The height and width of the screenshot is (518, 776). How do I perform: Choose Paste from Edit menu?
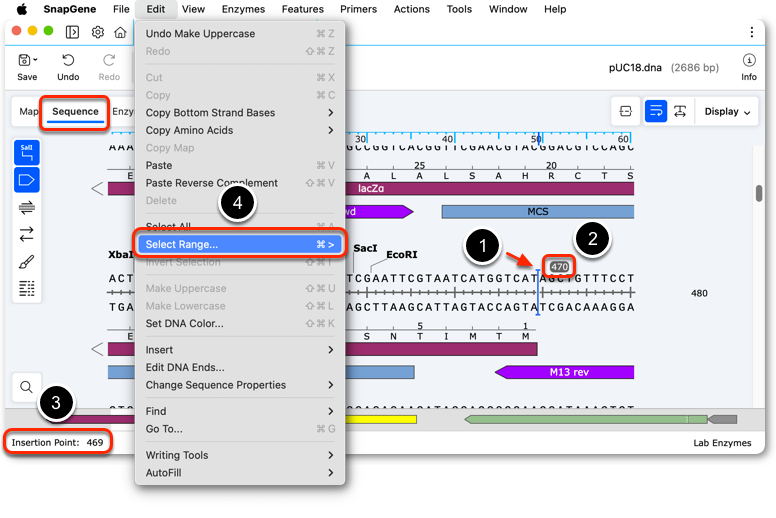point(240,165)
